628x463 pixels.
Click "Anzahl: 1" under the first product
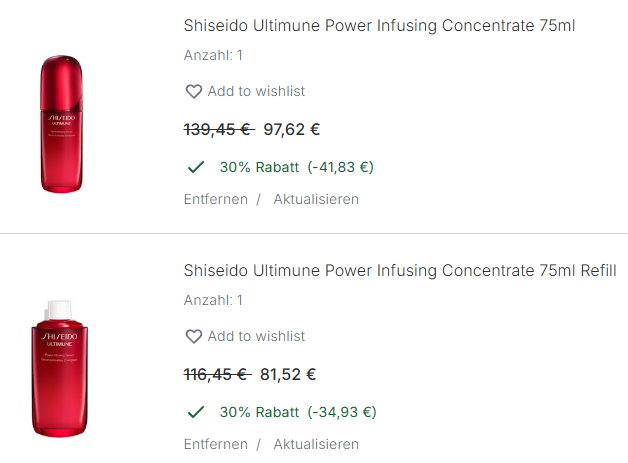tap(213, 55)
